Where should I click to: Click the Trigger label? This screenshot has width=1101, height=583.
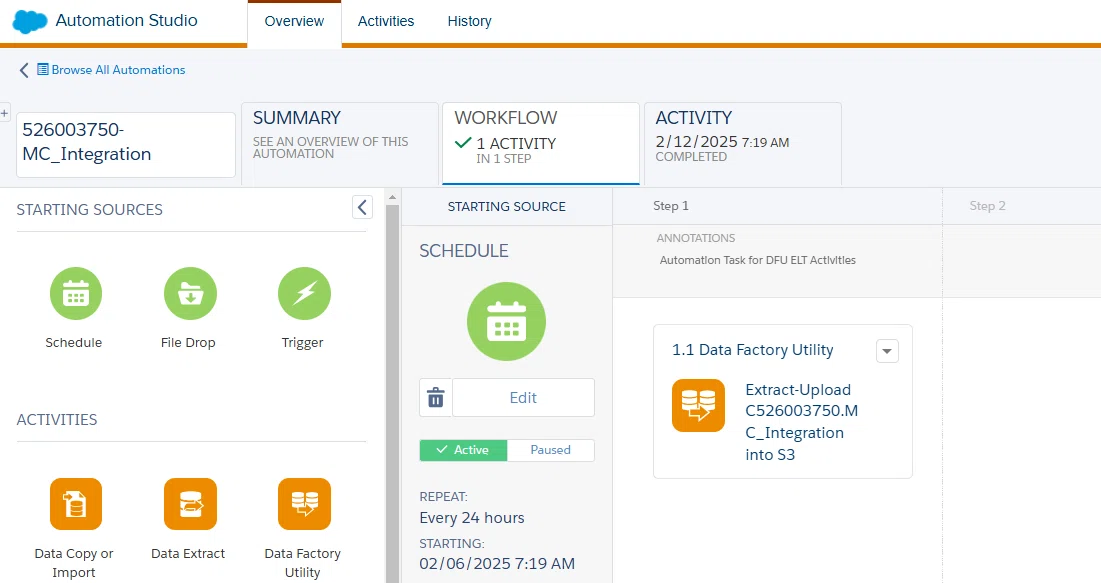point(303,343)
